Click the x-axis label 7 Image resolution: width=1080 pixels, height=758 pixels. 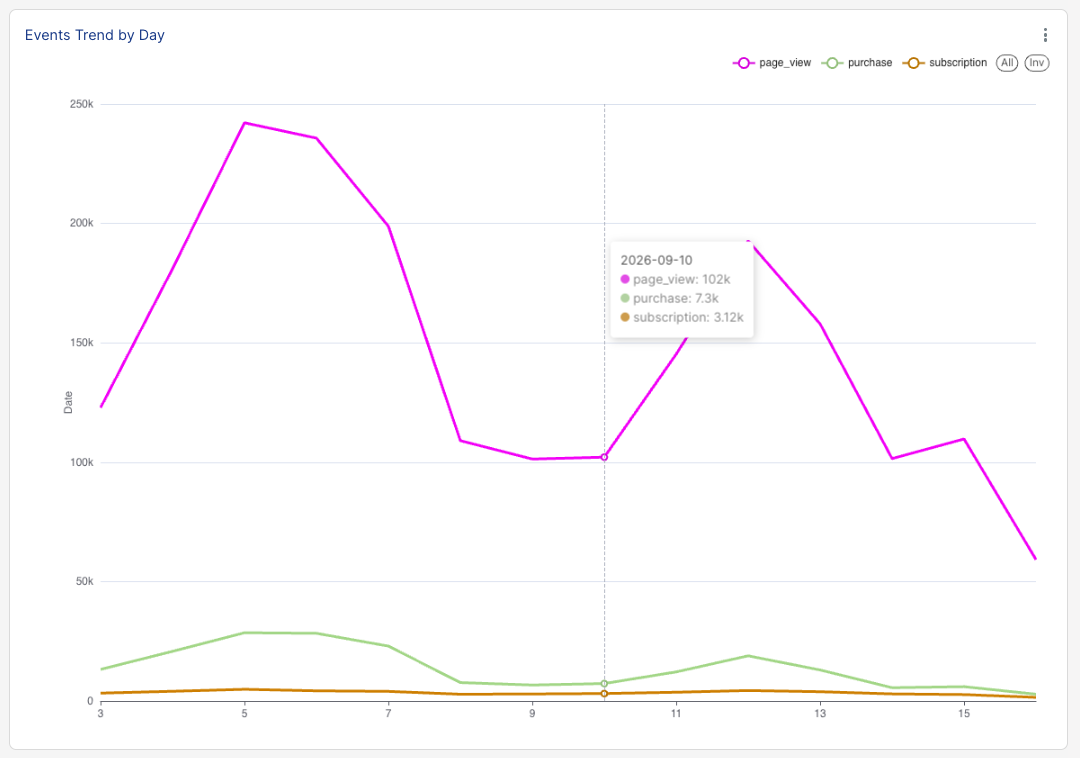pyautogui.click(x=388, y=713)
